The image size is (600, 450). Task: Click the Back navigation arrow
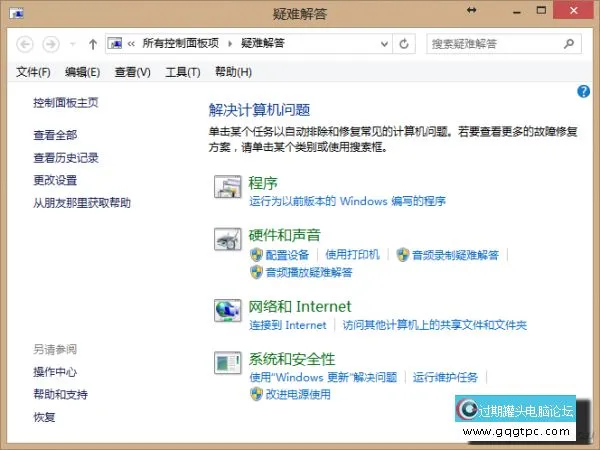25,44
